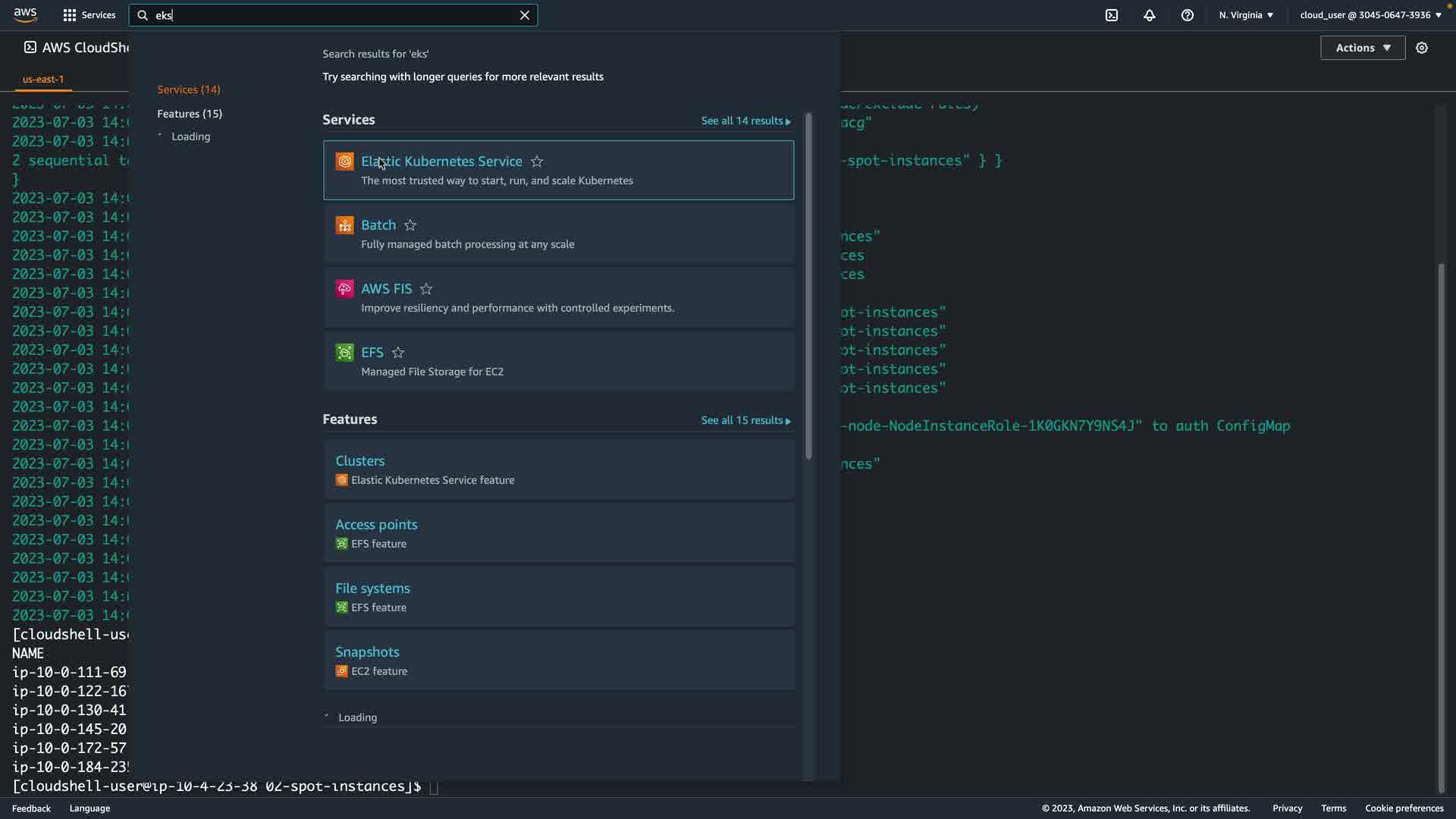This screenshot has width=1456, height=819.
Task: Filter results by Services (14)
Action: tap(189, 89)
